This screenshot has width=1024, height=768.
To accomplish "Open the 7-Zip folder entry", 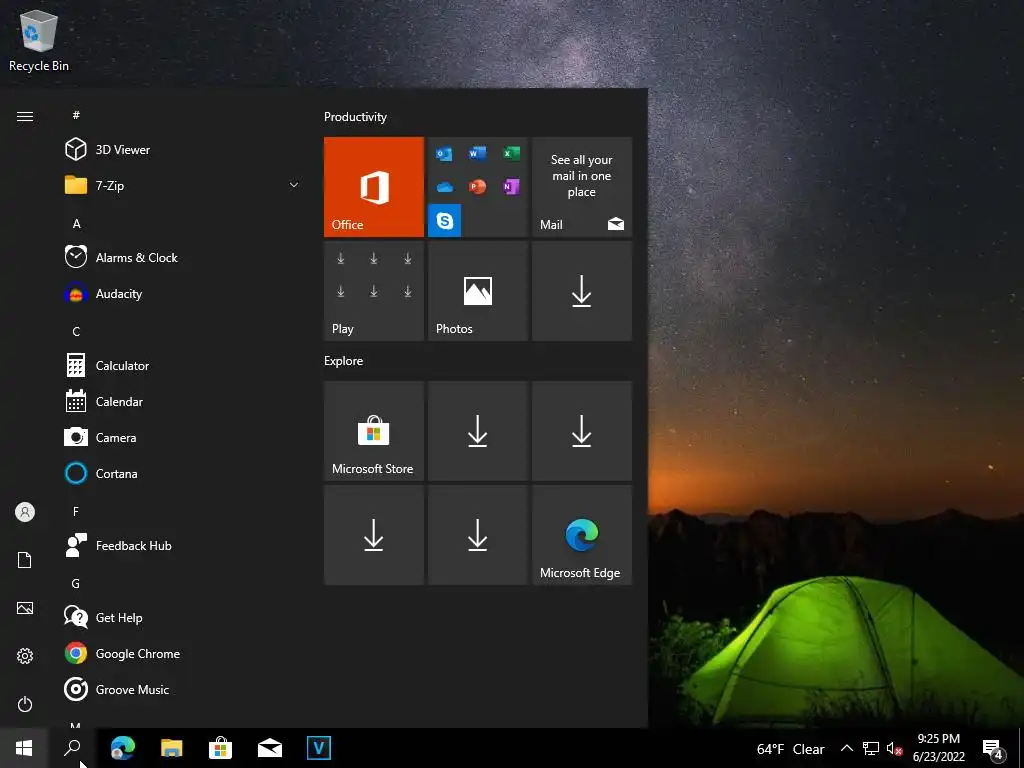I will pyautogui.click(x=183, y=185).
